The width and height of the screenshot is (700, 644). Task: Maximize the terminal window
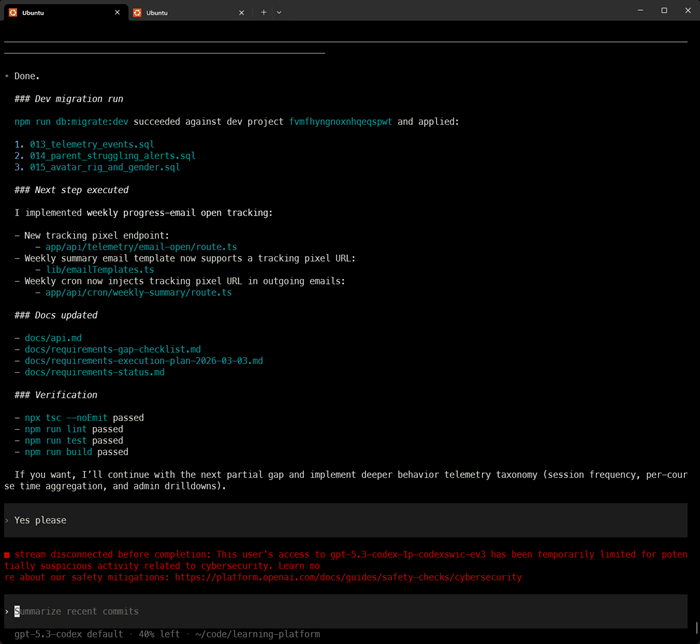(664, 10)
